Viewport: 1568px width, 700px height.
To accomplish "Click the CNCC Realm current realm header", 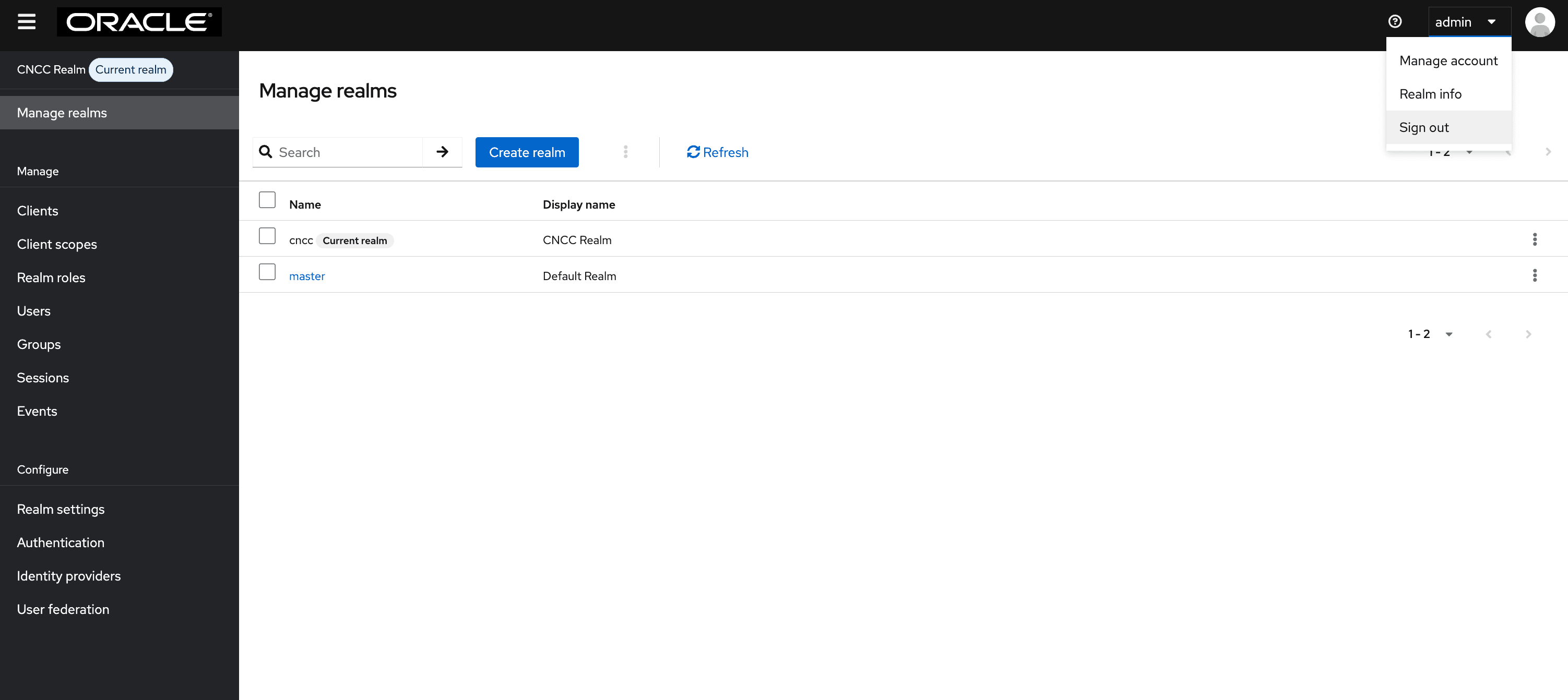I will click(x=94, y=70).
